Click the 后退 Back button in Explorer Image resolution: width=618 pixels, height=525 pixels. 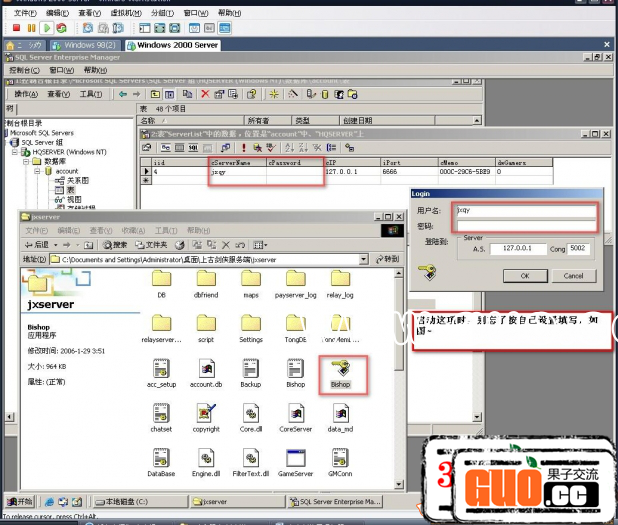pyautogui.click(x=36, y=245)
